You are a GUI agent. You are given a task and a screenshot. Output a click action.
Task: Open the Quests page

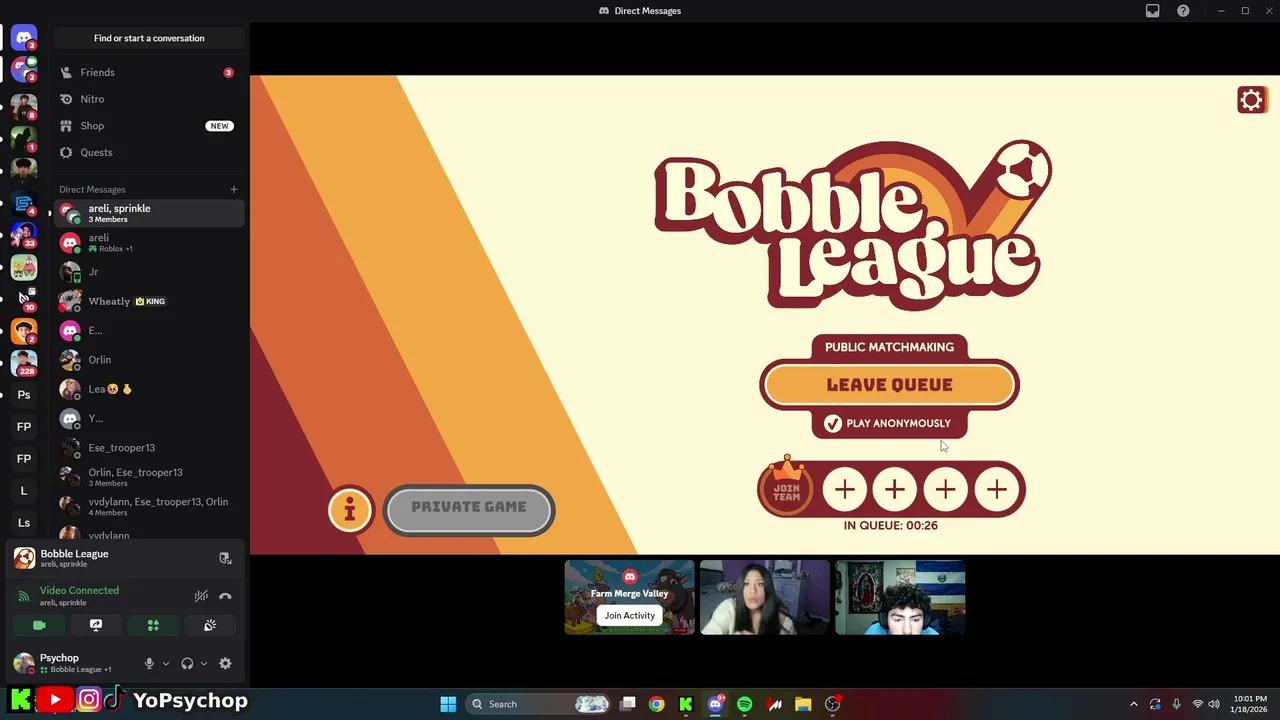coord(149,152)
